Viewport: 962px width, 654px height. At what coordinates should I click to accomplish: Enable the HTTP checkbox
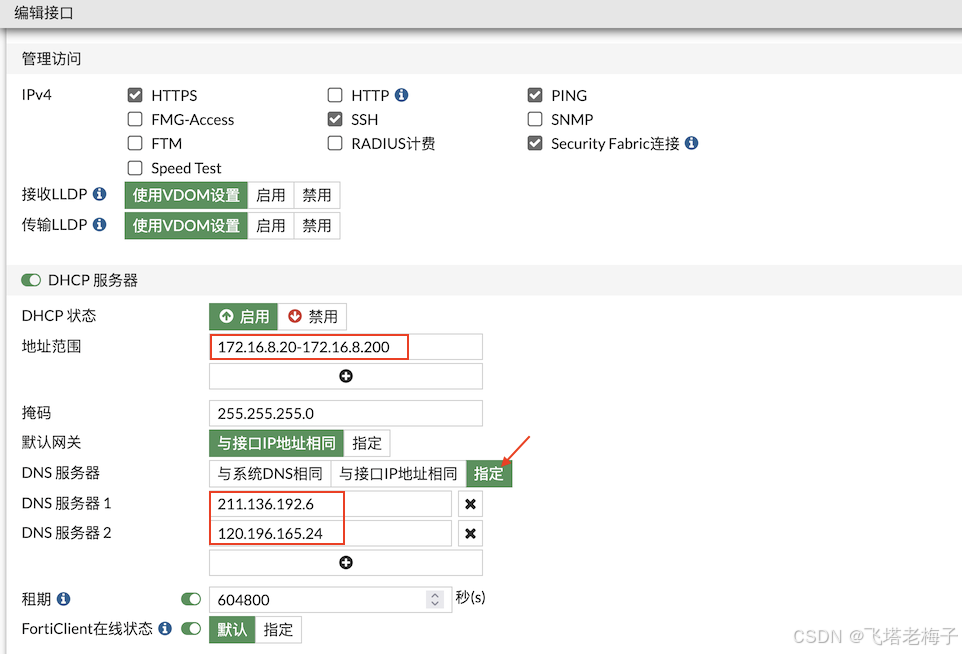click(335, 95)
